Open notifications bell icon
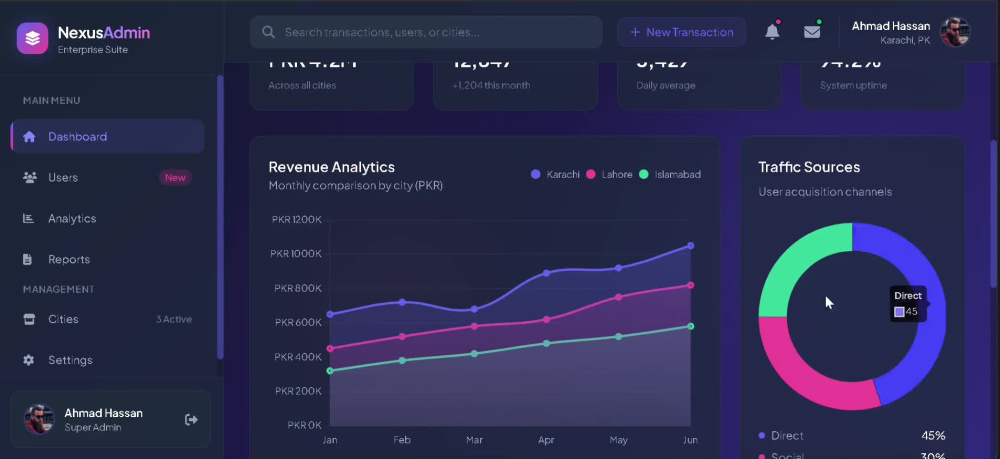This screenshot has height=459, width=1000. 772,32
